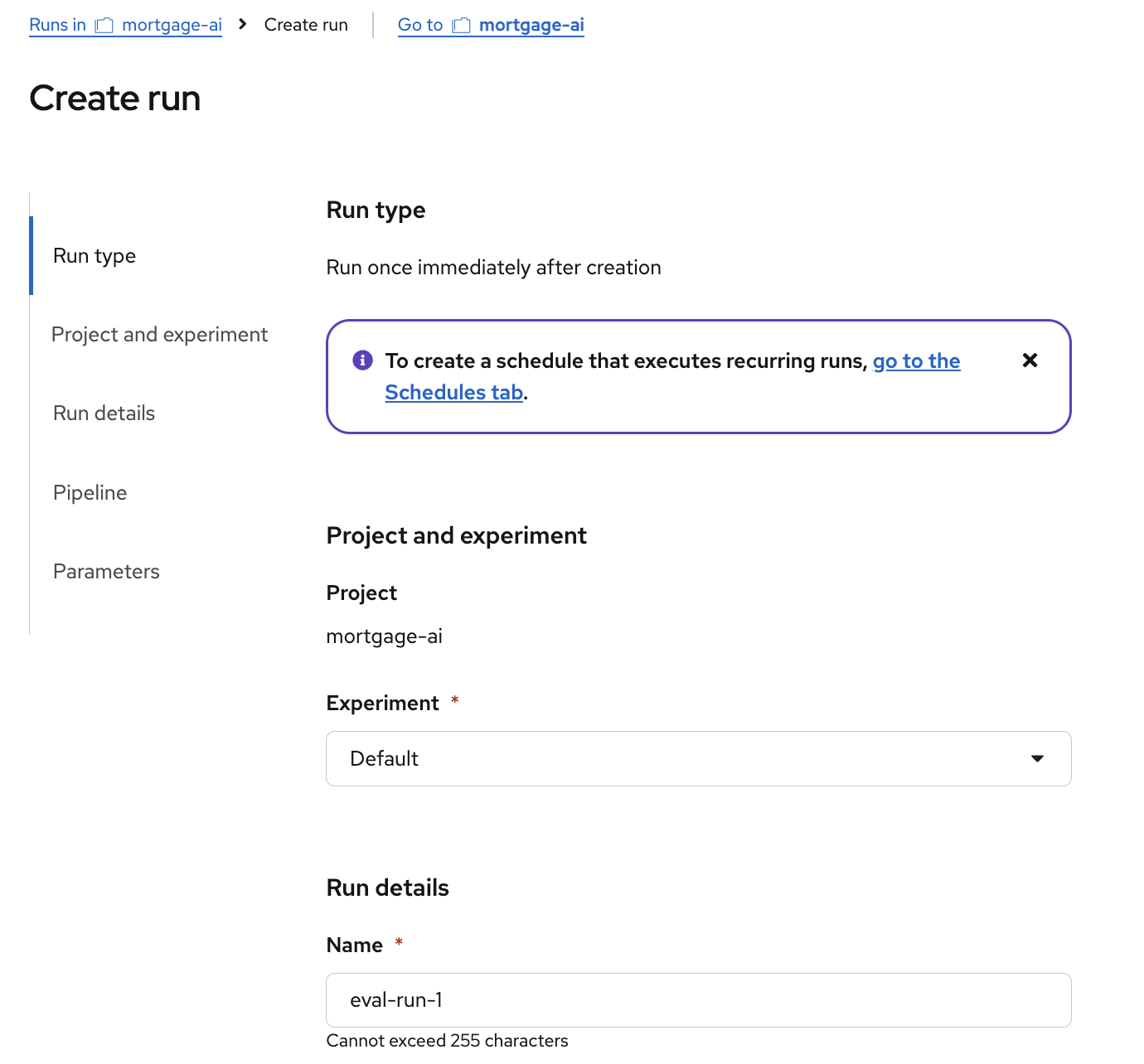Jump to Project and experiment in the sidebar

159,335
